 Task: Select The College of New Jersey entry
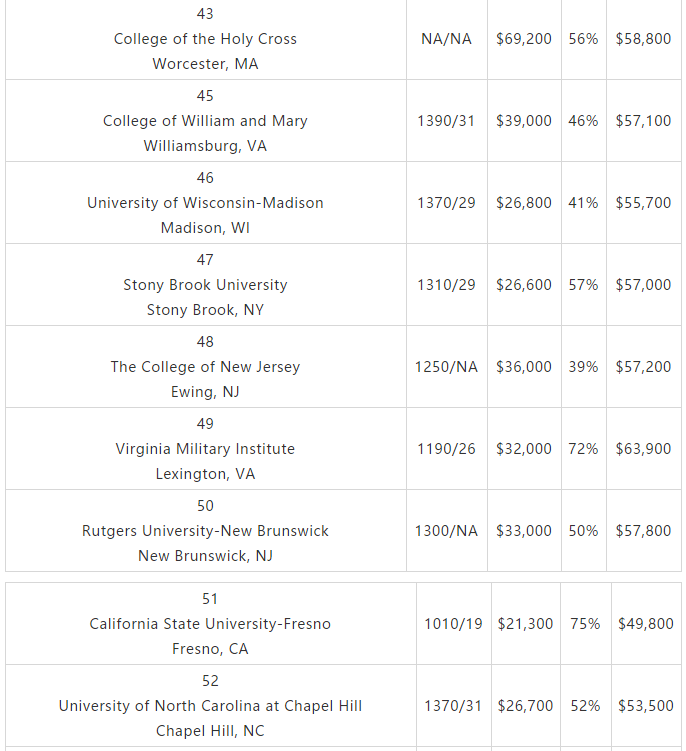point(205,366)
